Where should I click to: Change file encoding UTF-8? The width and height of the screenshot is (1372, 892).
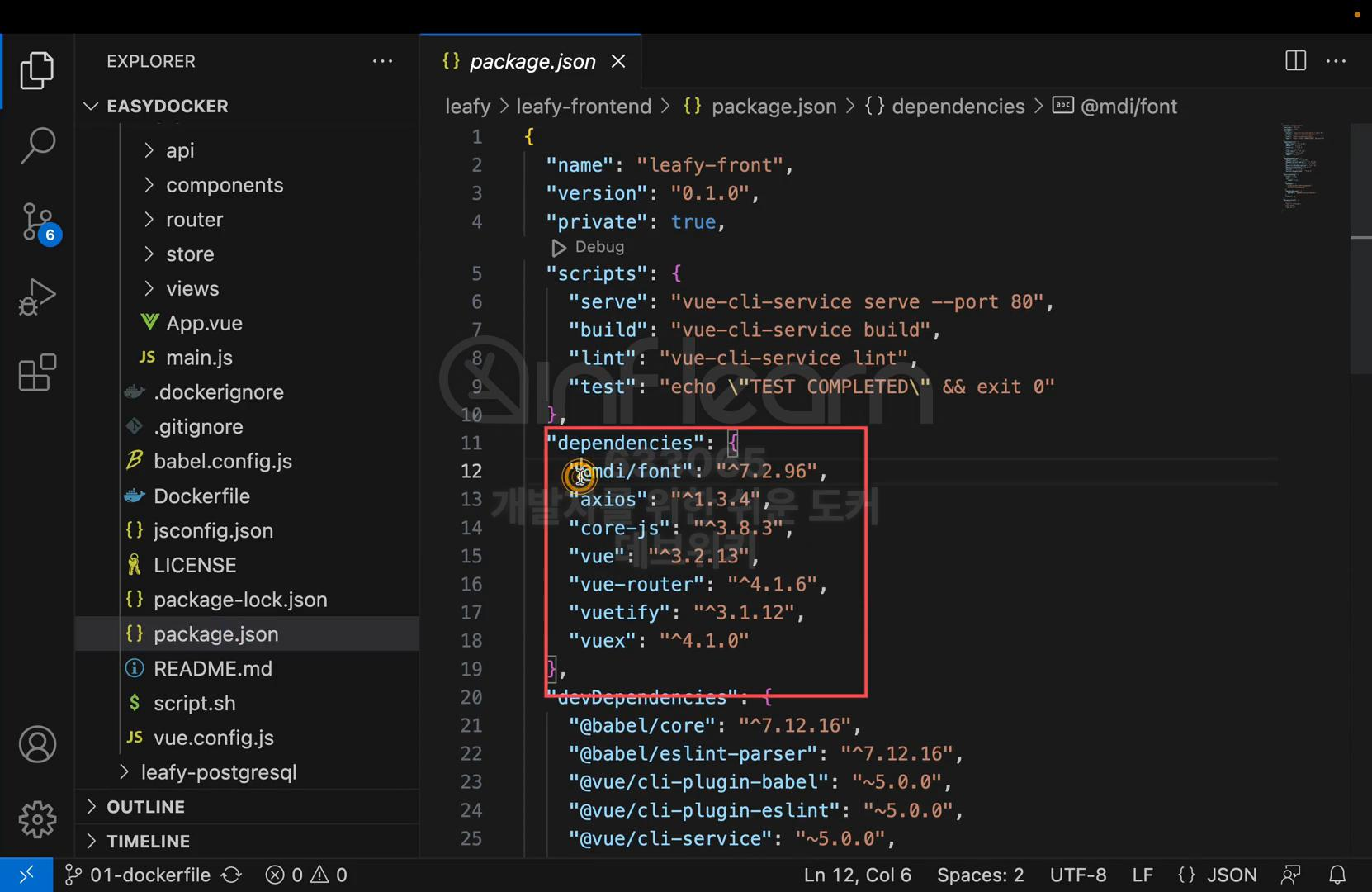pos(1077,875)
